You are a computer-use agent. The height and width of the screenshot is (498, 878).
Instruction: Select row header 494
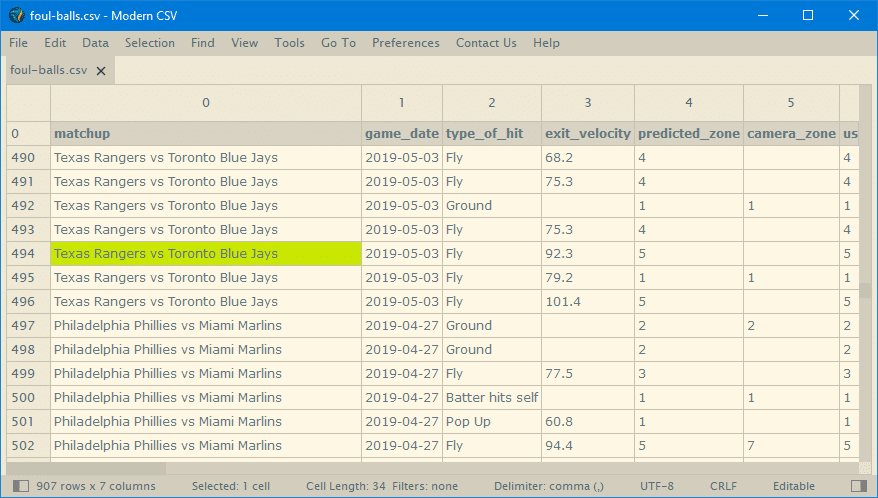(29, 254)
